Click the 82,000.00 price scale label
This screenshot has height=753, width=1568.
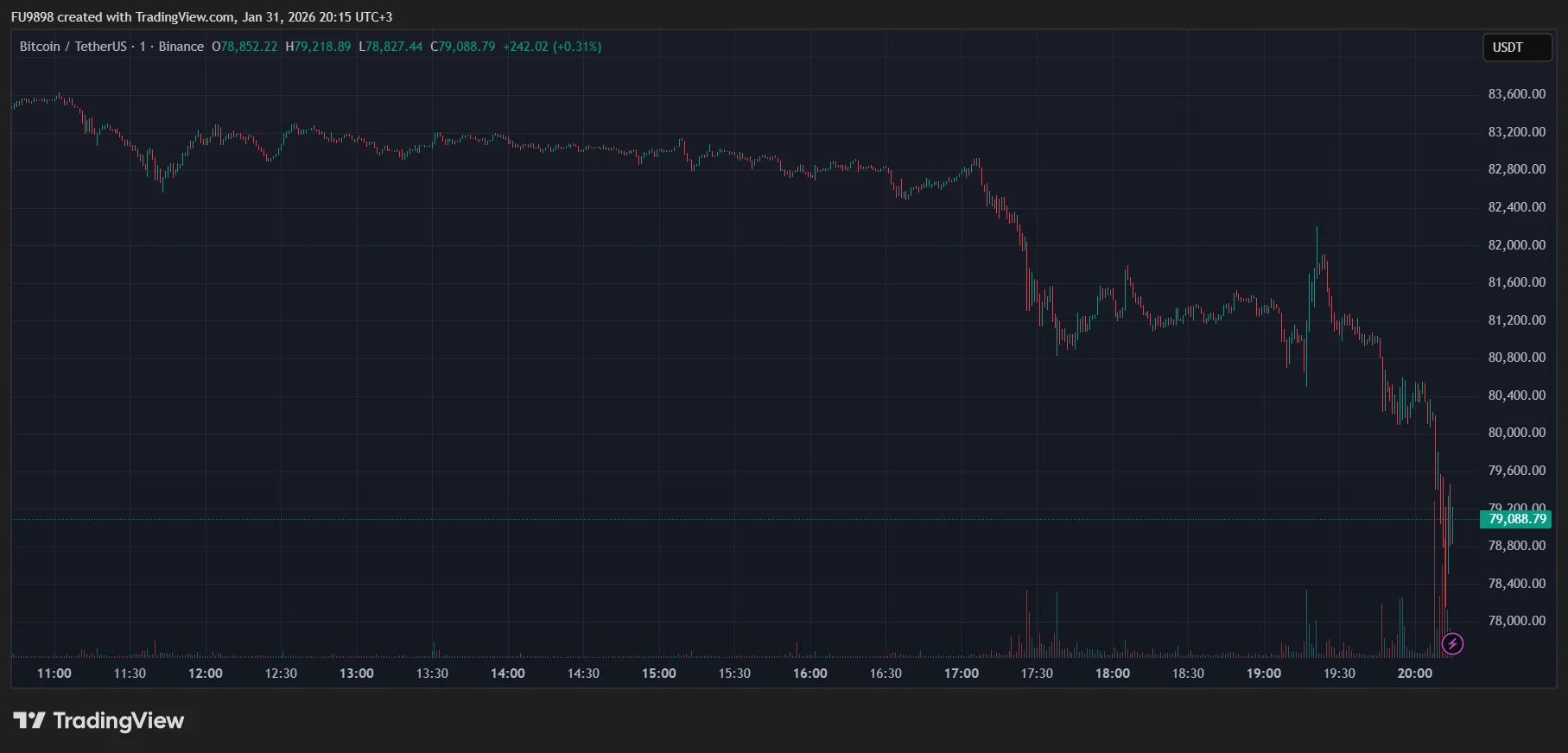(x=1516, y=245)
